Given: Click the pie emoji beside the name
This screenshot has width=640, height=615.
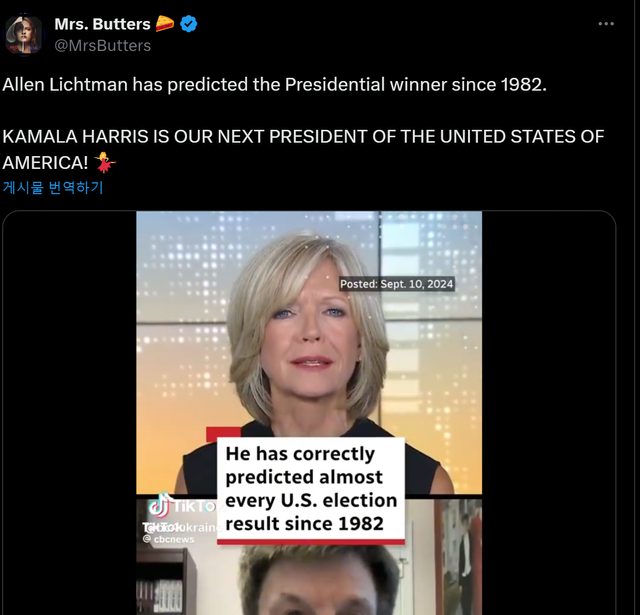Looking at the screenshot, I should pyautogui.click(x=165, y=24).
